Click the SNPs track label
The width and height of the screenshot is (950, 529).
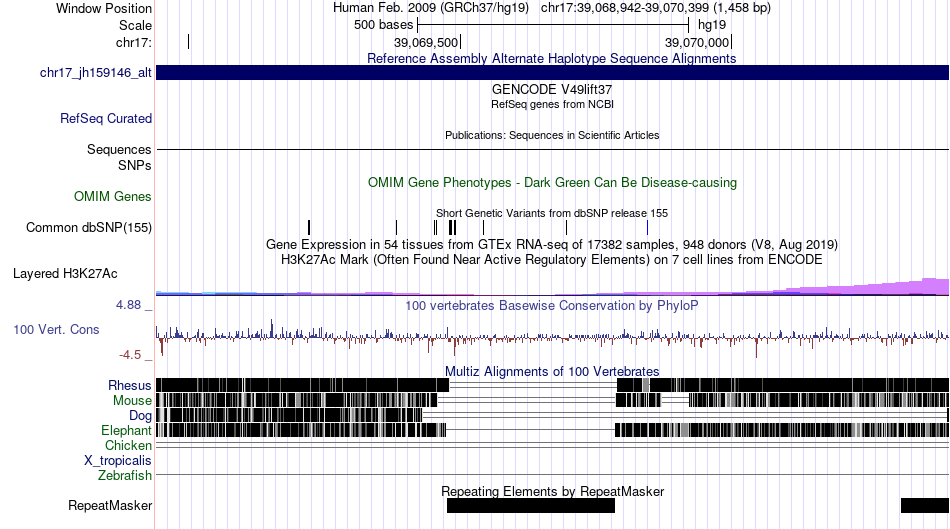click(x=135, y=165)
